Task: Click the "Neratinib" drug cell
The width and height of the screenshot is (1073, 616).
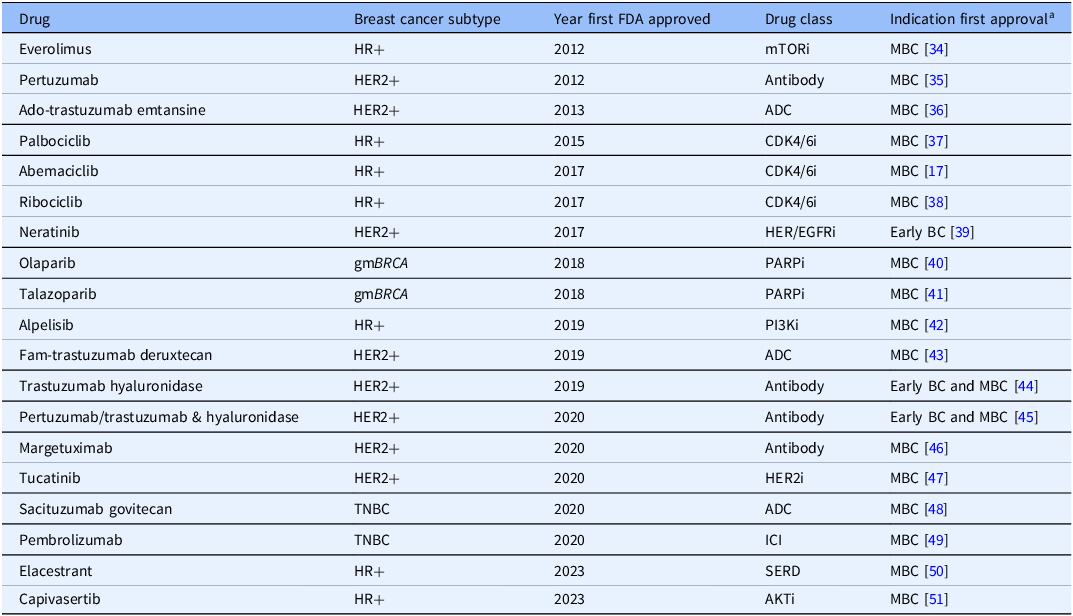Action: pyautogui.click(x=49, y=232)
